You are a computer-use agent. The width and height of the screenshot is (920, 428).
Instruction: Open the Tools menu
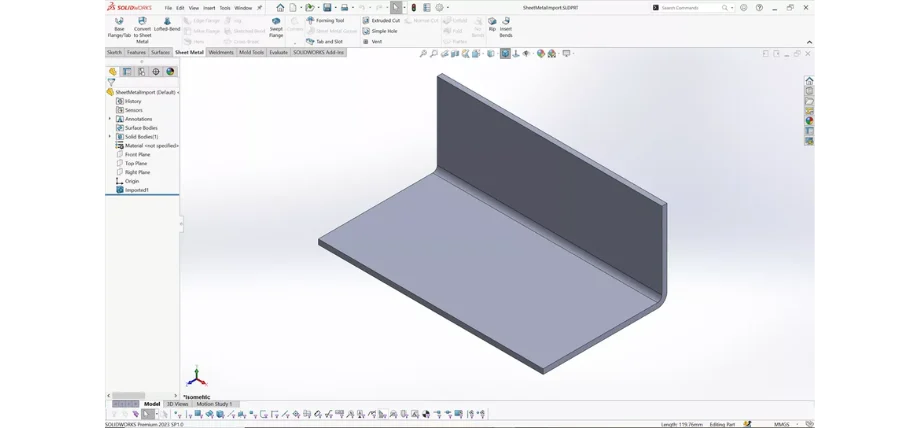[x=225, y=8]
